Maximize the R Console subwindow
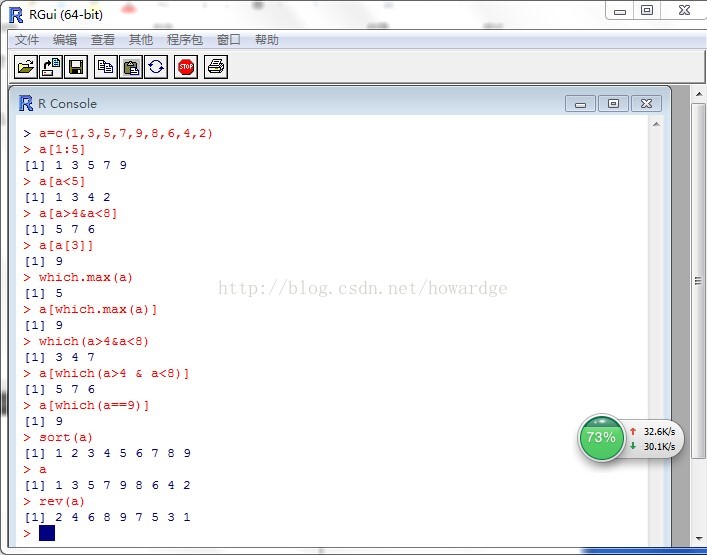 613,104
